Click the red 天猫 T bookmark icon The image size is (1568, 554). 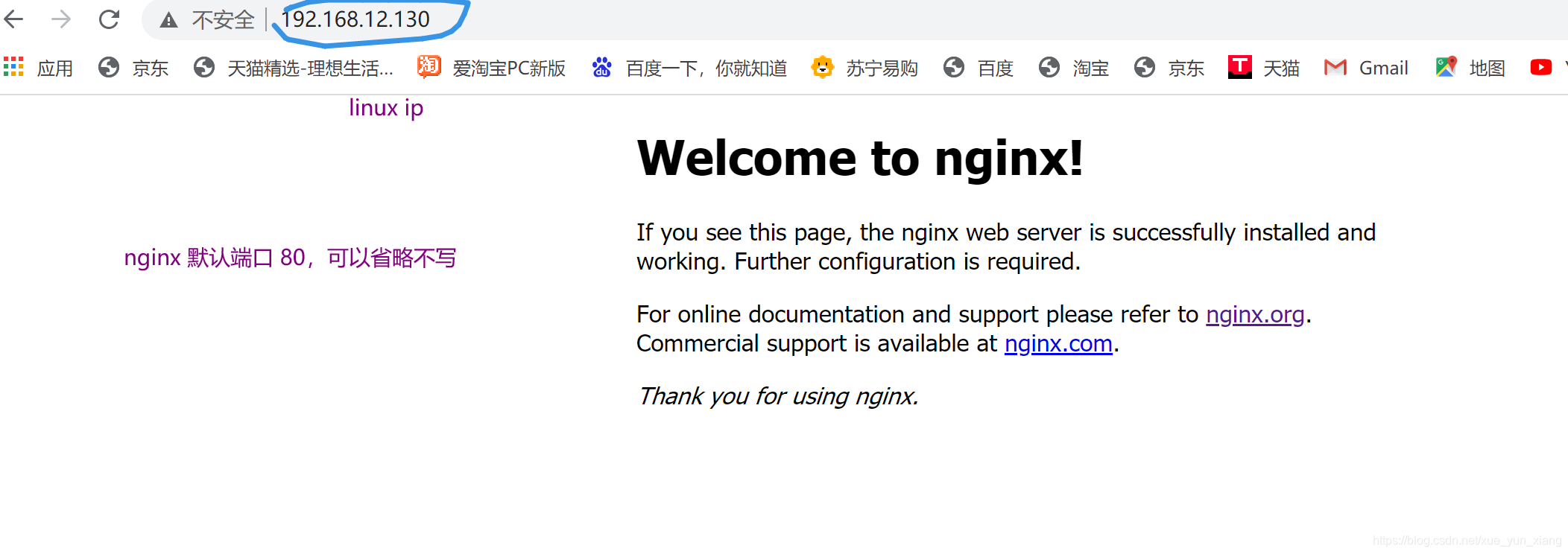pos(1239,67)
